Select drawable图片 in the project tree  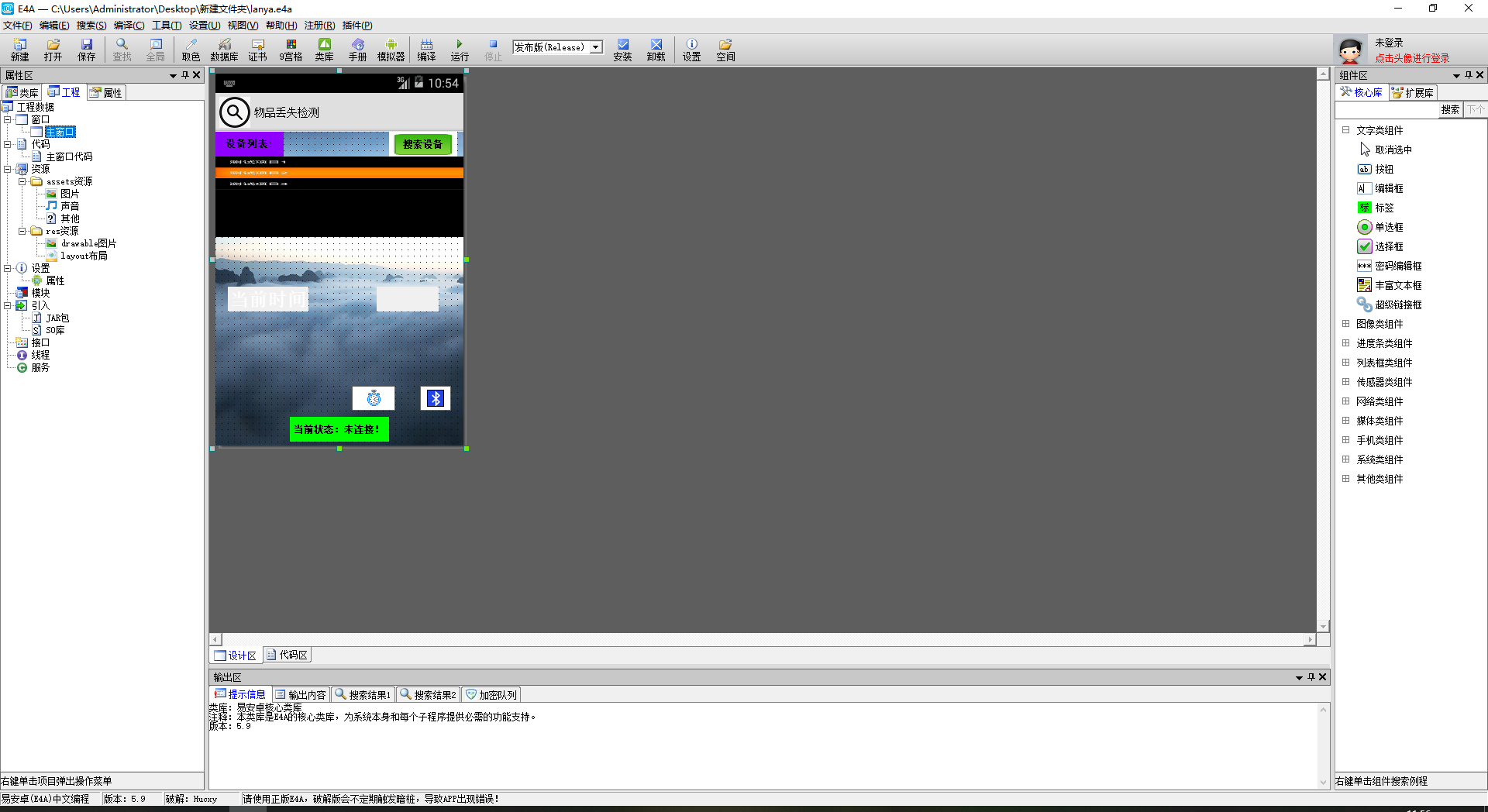(81, 243)
